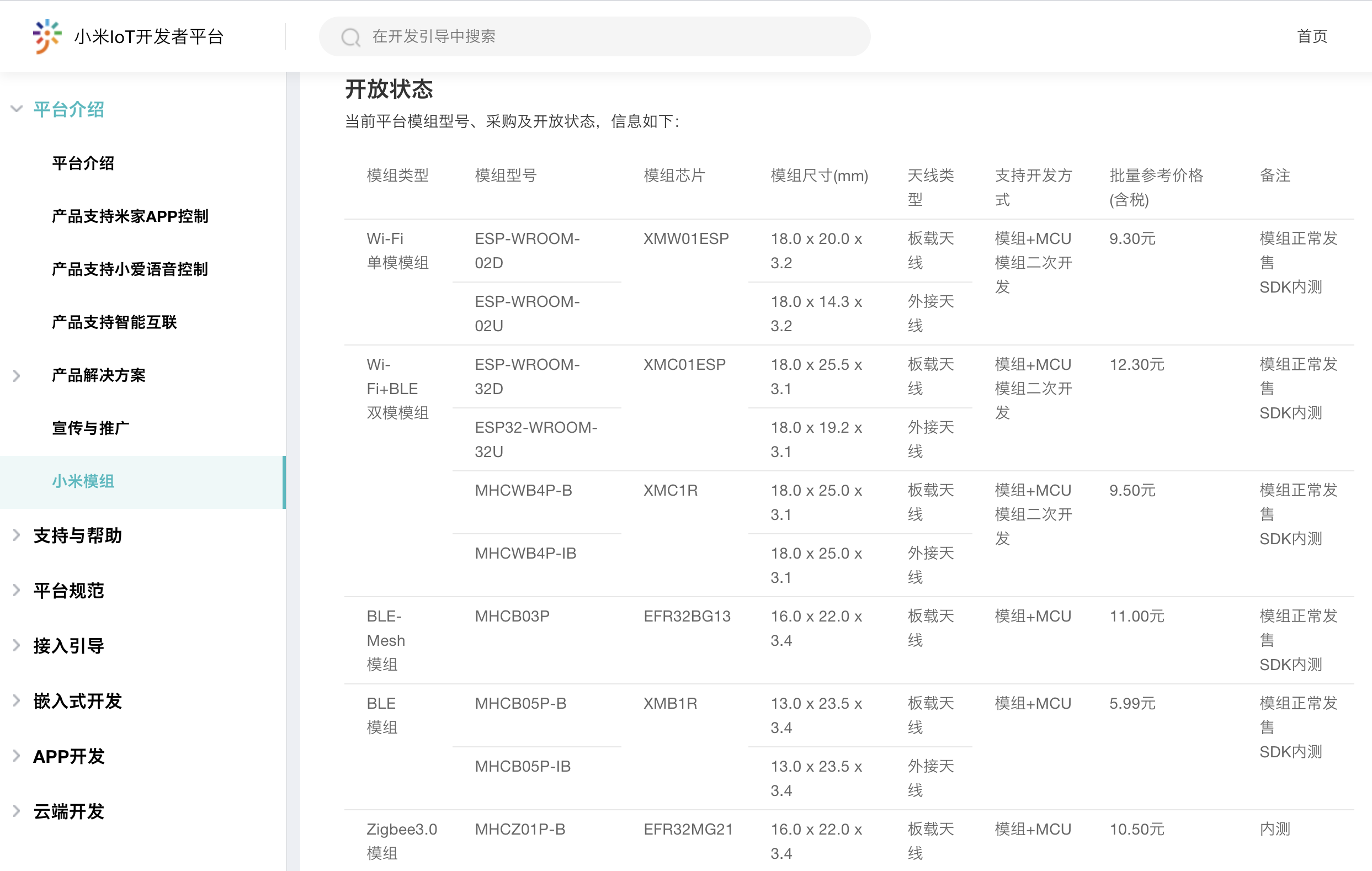Expand the 嵌入式开发 sidebar section

click(x=17, y=701)
